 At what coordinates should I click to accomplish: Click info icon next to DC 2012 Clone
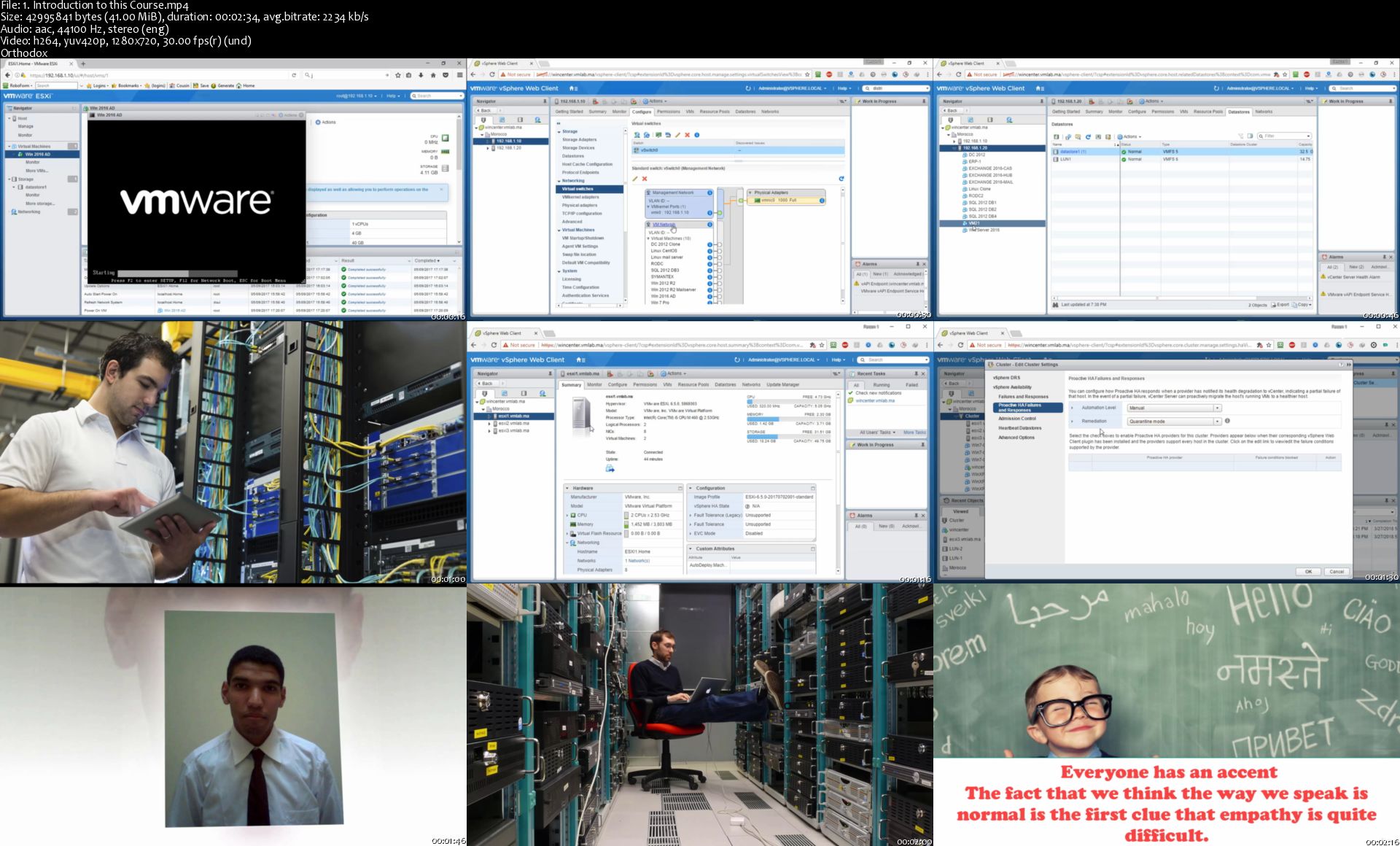(x=709, y=244)
